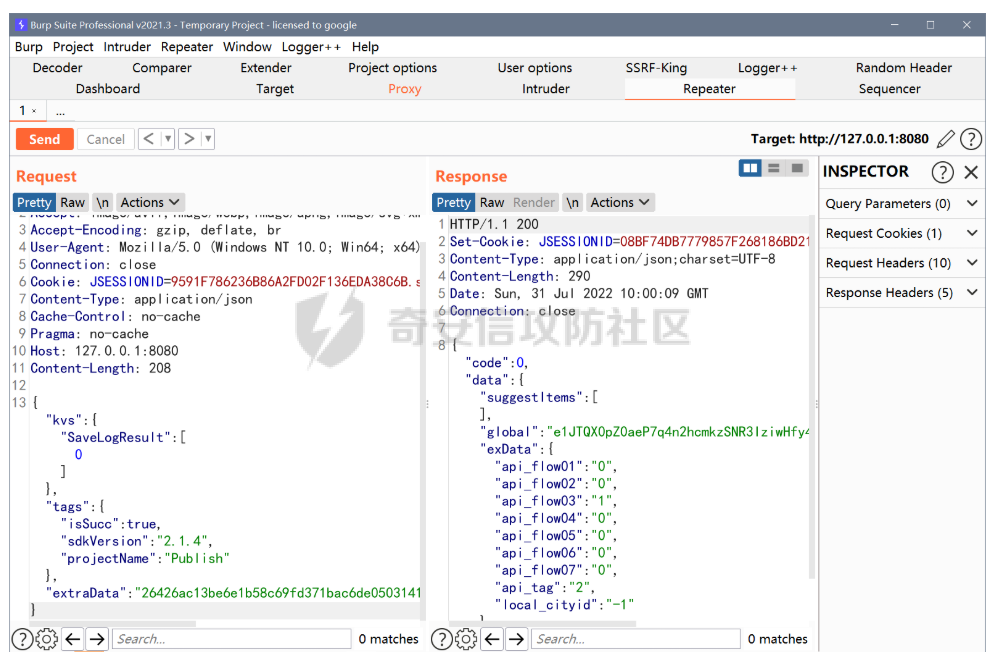Minimize the Burp Suite window

[x=894, y=25]
